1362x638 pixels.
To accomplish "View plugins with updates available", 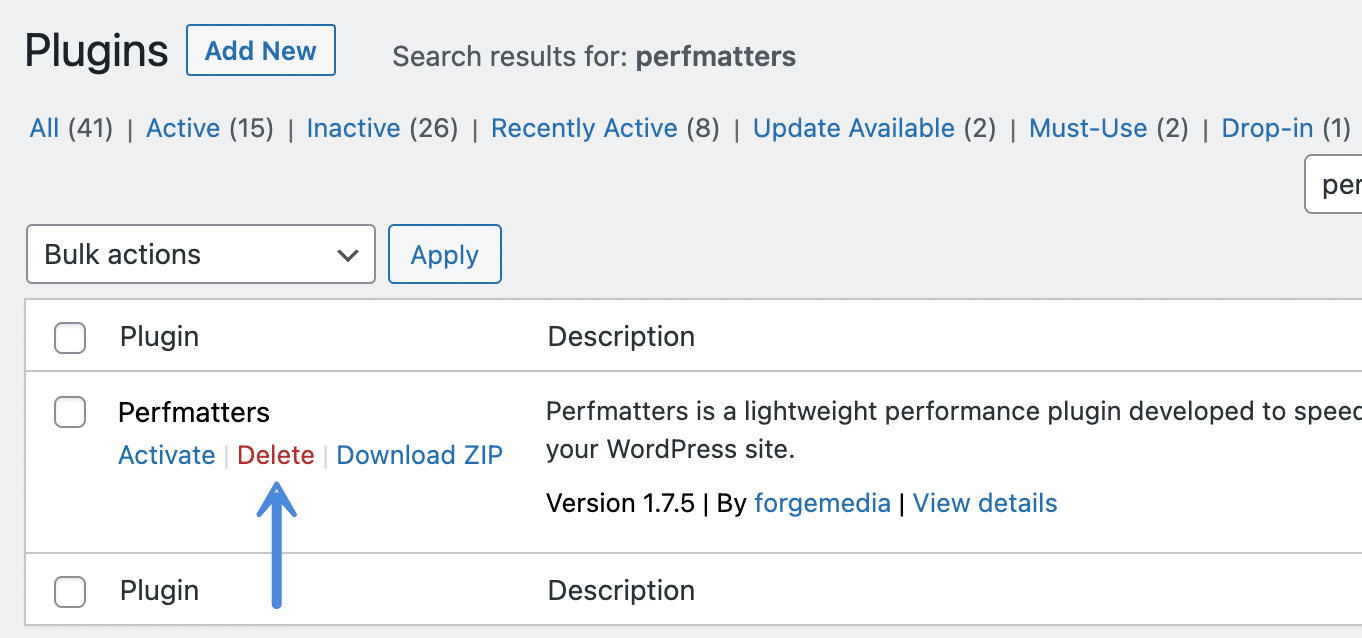I will coord(852,128).
